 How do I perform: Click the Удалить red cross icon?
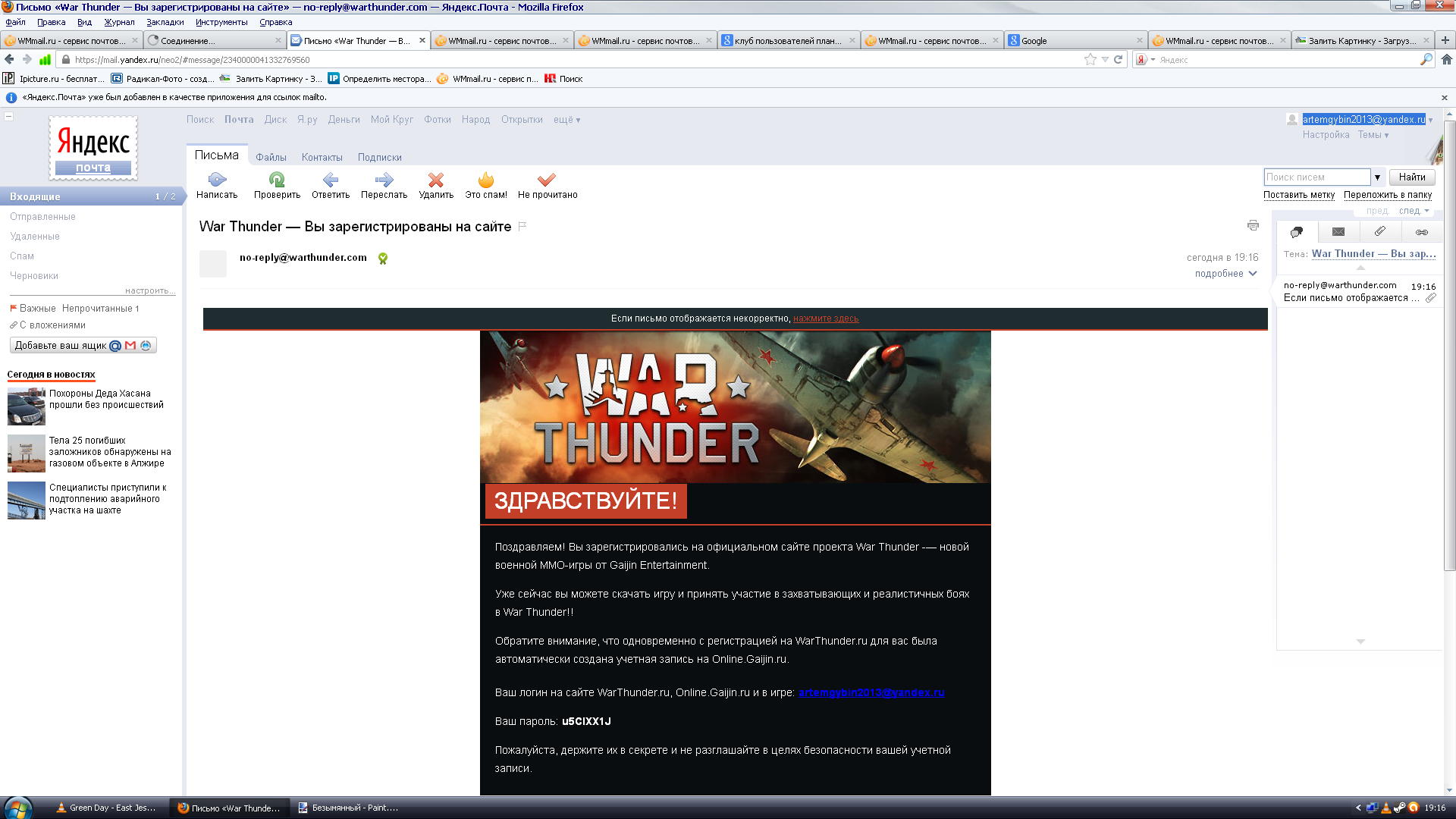pyautogui.click(x=436, y=180)
